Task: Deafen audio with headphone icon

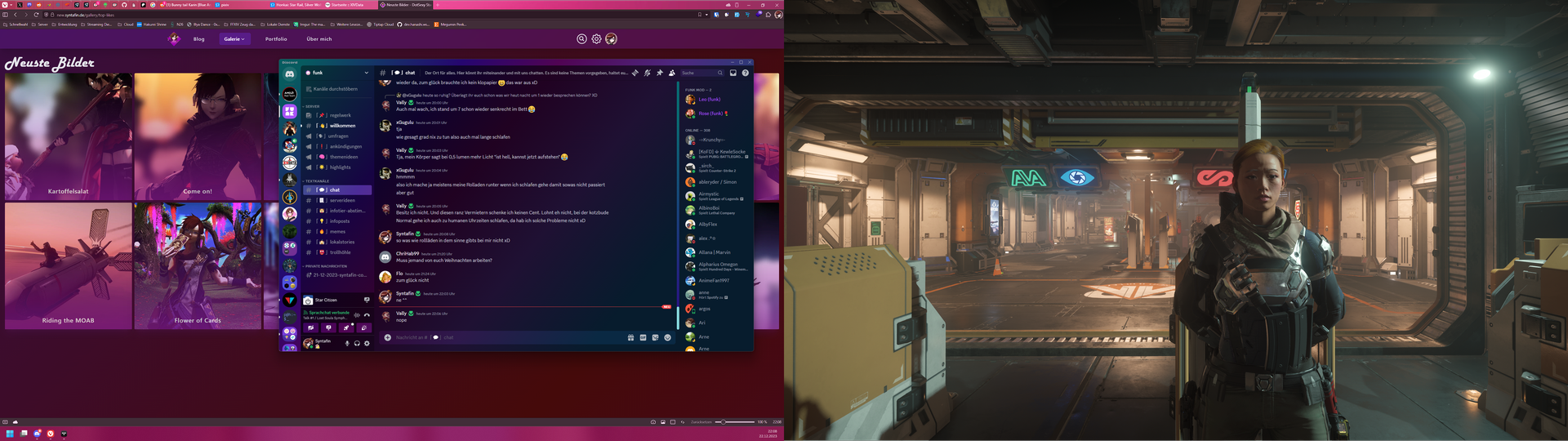Action: pos(357,343)
